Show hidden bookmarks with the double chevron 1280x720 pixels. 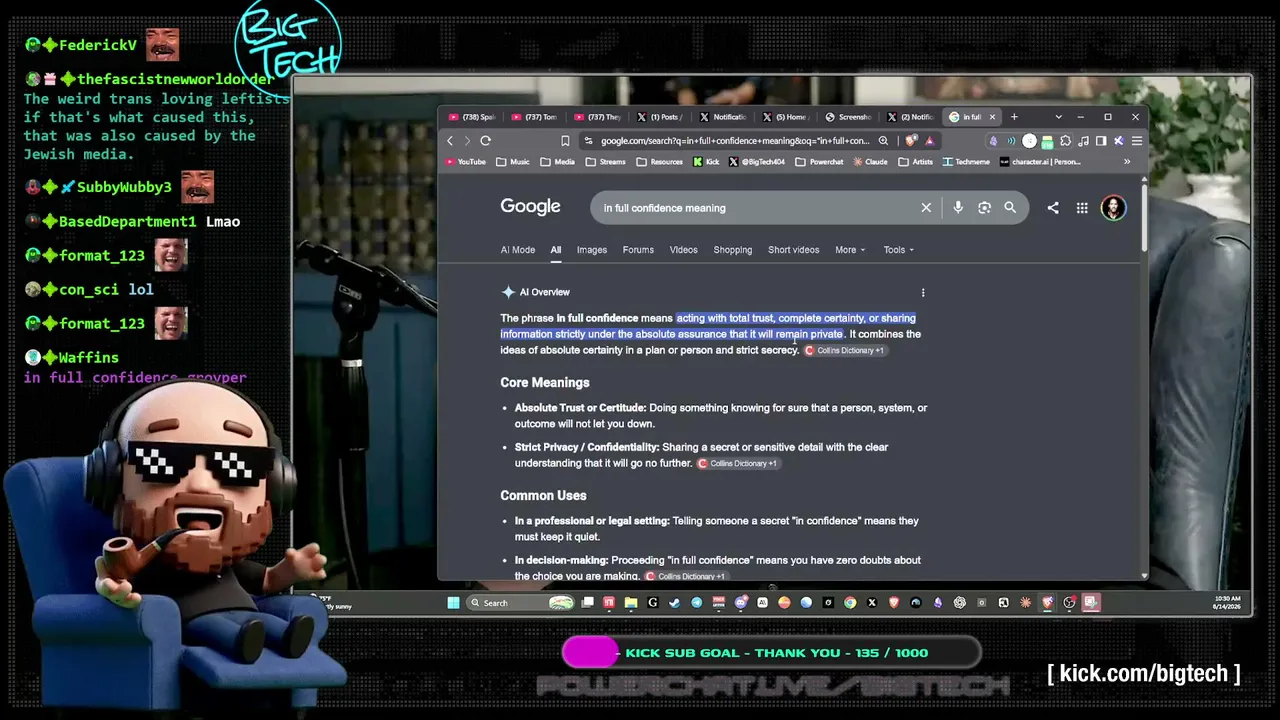[x=1127, y=162]
